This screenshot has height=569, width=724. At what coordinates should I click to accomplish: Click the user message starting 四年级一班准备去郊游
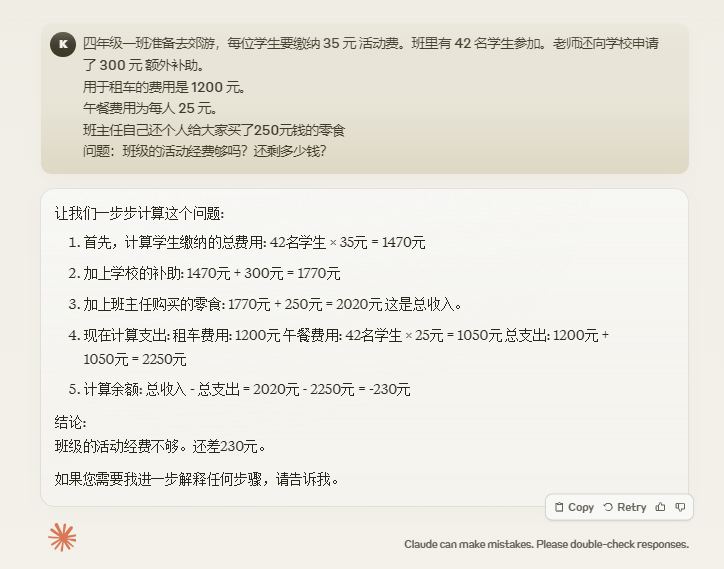pyautogui.click(x=365, y=99)
